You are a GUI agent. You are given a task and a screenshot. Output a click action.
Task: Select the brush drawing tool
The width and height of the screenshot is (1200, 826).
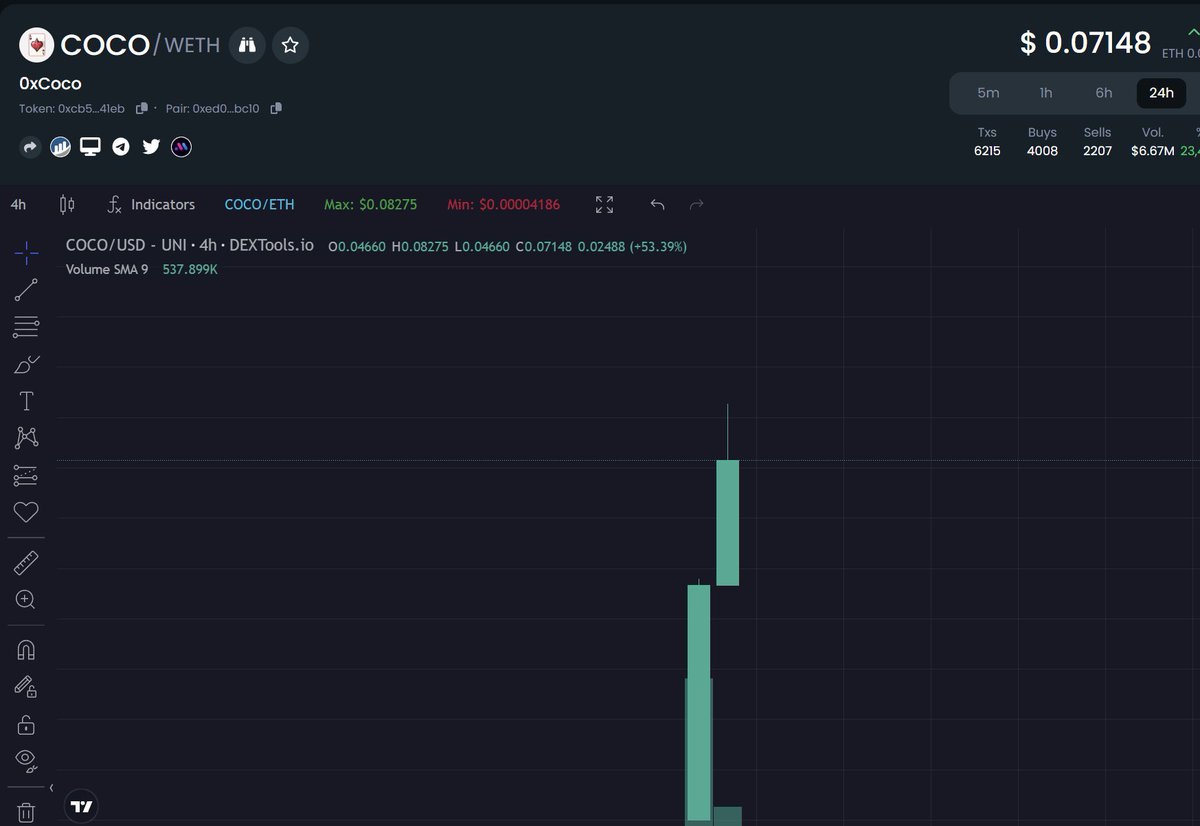click(x=26, y=364)
